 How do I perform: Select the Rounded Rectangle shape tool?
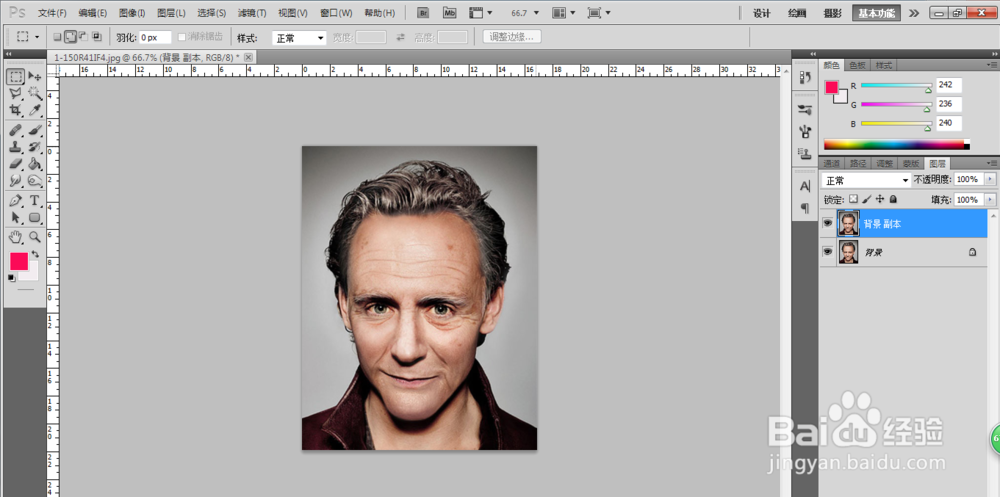pyautogui.click(x=34, y=218)
